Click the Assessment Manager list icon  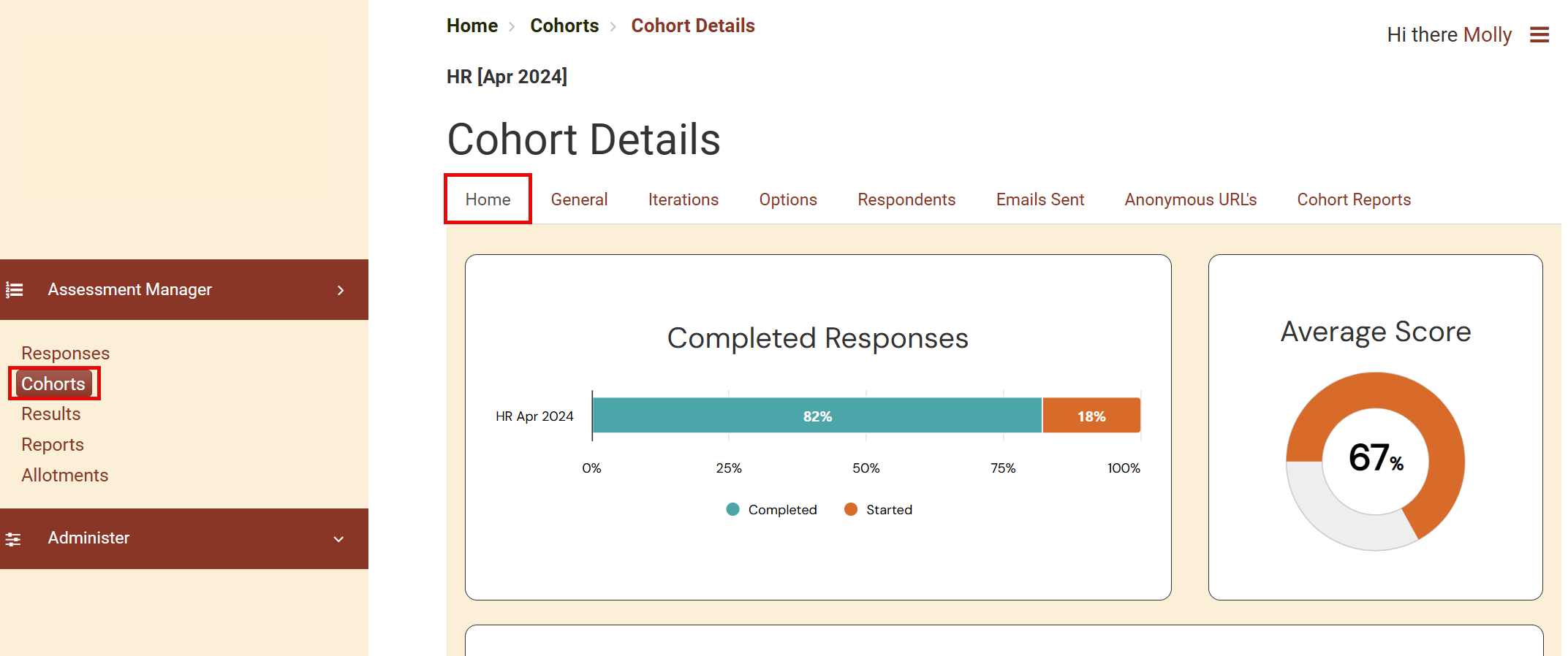coord(15,290)
